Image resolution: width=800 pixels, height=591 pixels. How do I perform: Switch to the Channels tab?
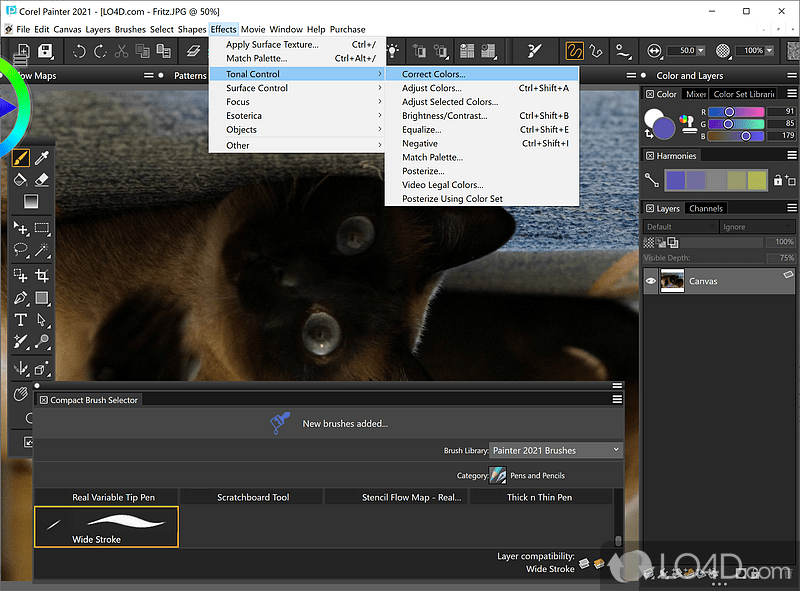pyautogui.click(x=707, y=207)
